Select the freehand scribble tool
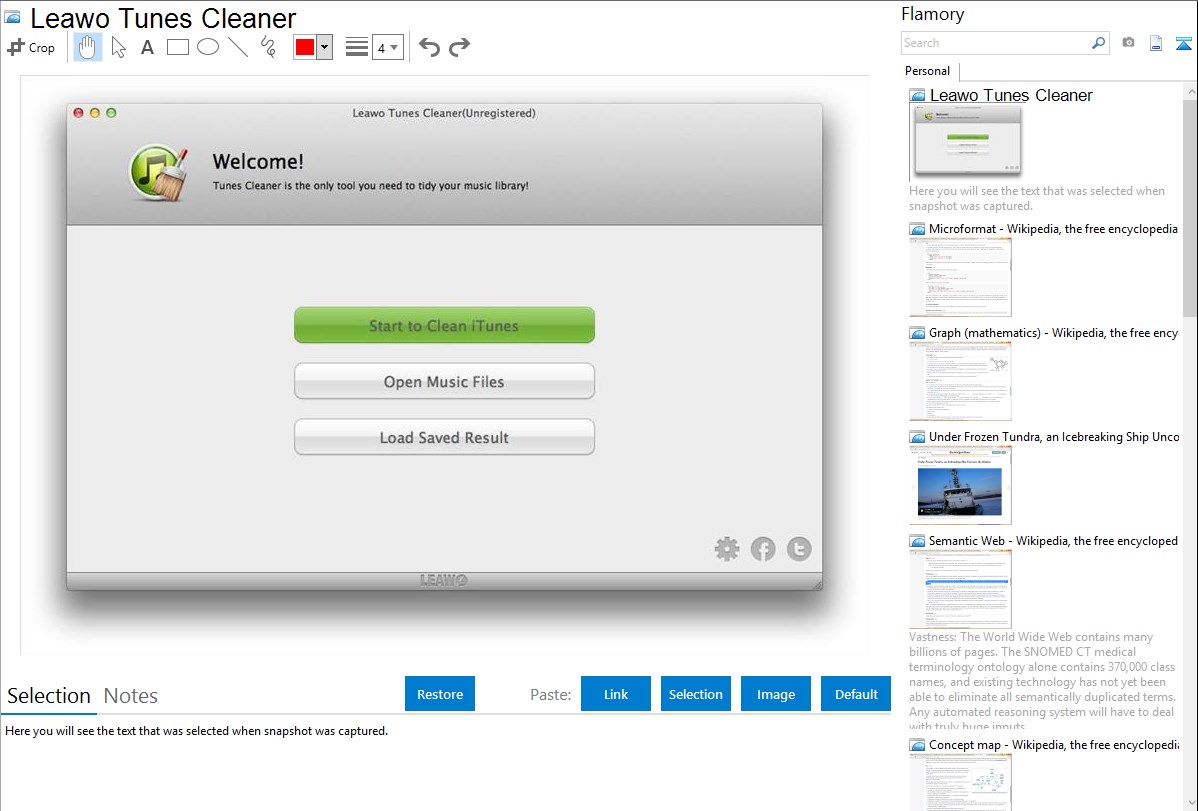The image size is (1198, 811). pyautogui.click(x=268, y=47)
